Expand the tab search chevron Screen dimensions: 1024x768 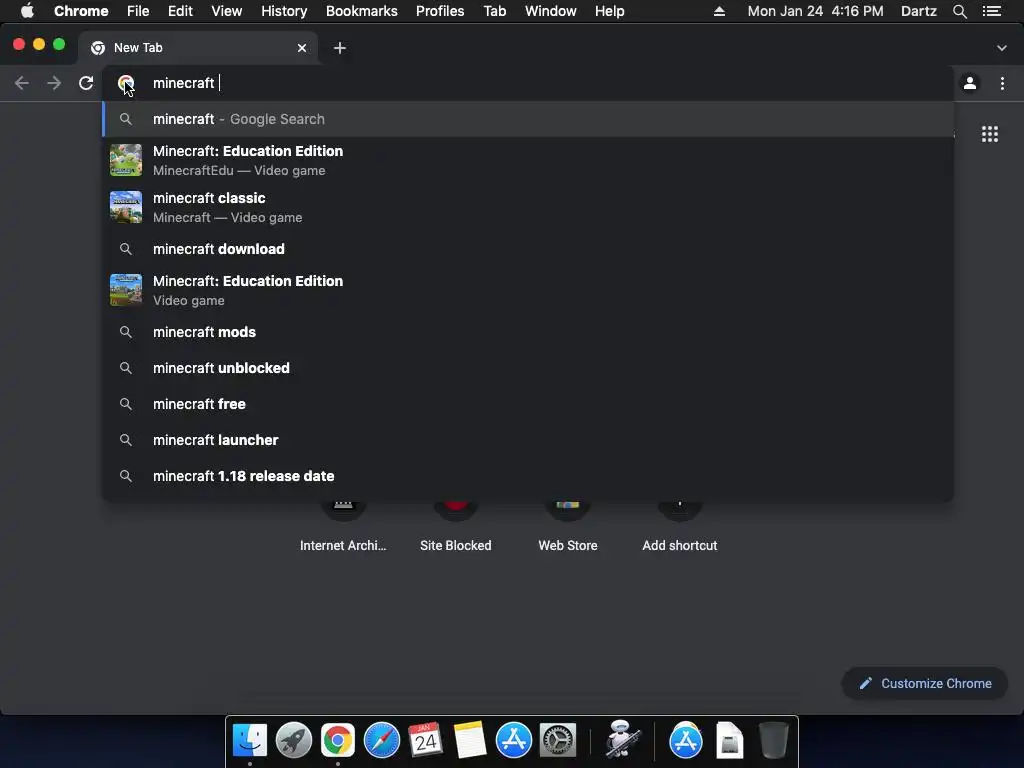pyautogui.click(x=1001, y=48)
